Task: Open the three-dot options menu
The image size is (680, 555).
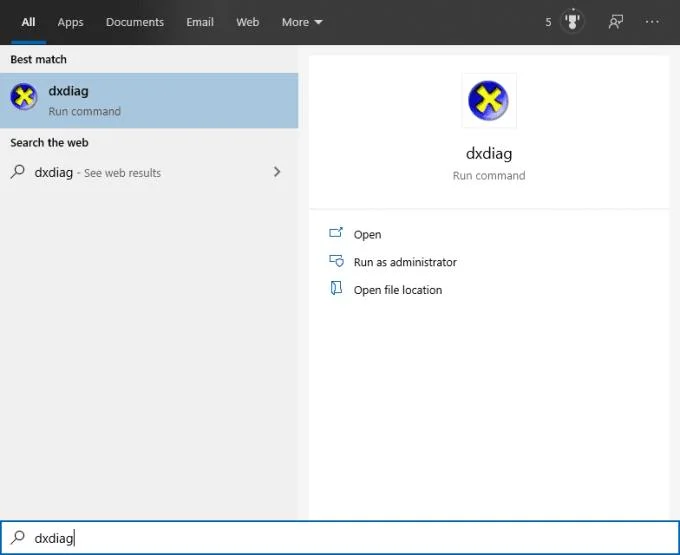Action: tap(652, 21)
